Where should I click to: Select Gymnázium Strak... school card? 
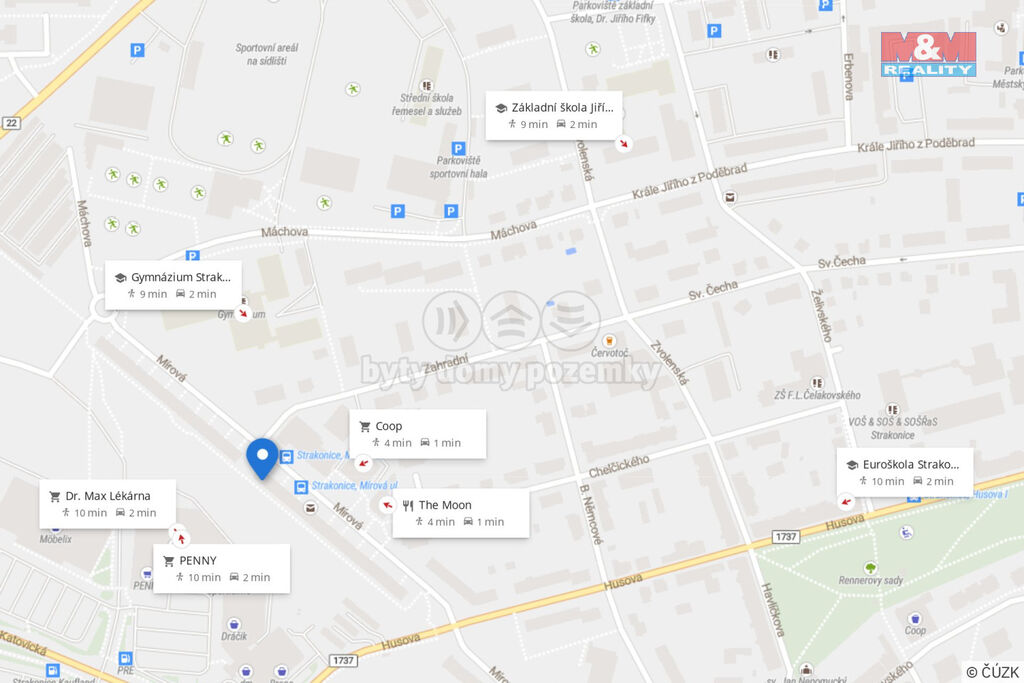(x=173, y=285)
